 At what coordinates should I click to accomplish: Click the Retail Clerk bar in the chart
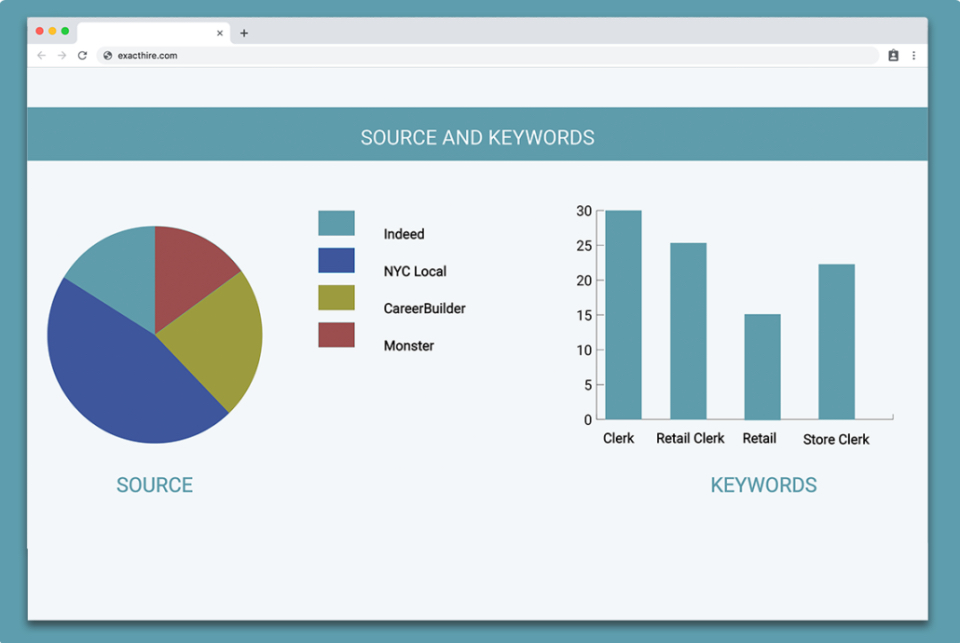(x=688, y=331)
